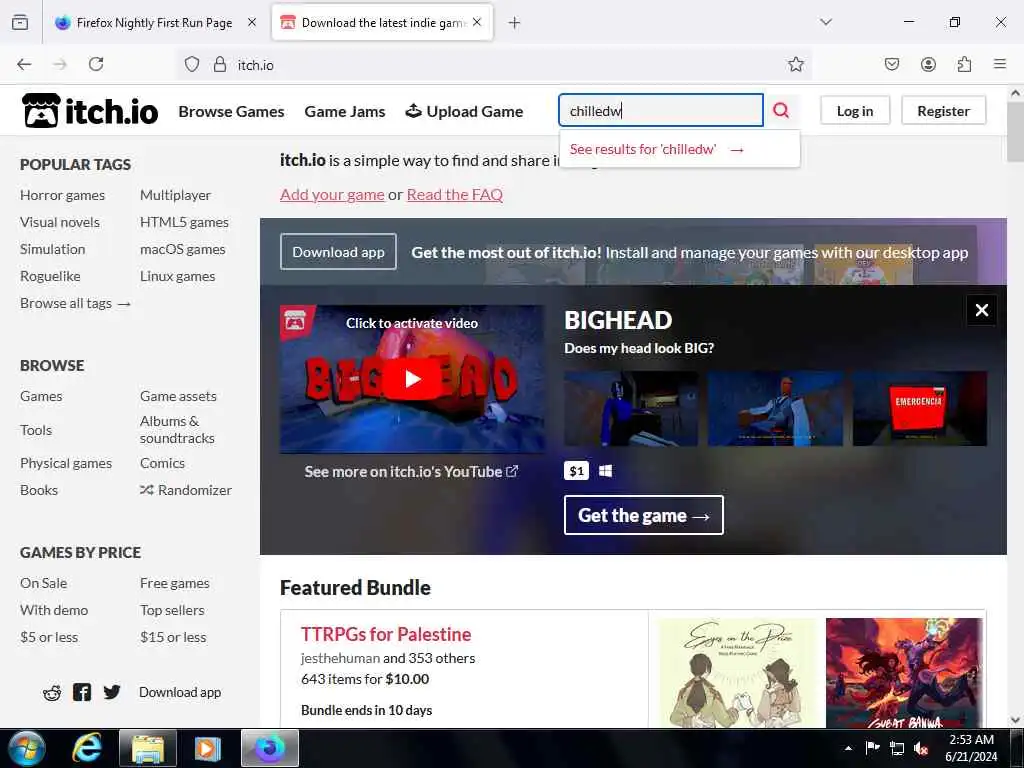The height and width of the screenshot is (768, 1024).
Task: Open HTML5 games tag
Action: point(184,222)
